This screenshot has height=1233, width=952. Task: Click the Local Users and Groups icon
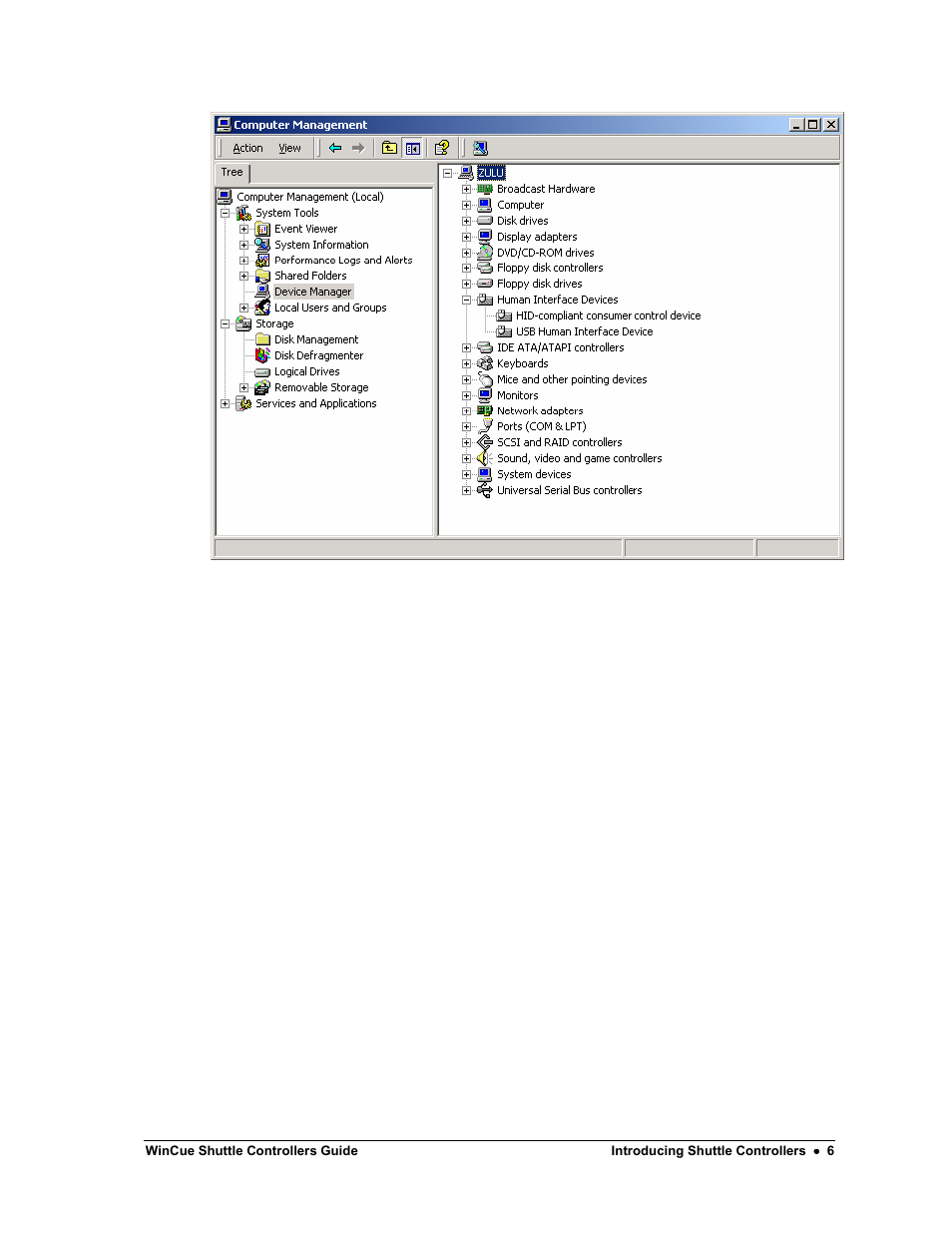(262, 308)
